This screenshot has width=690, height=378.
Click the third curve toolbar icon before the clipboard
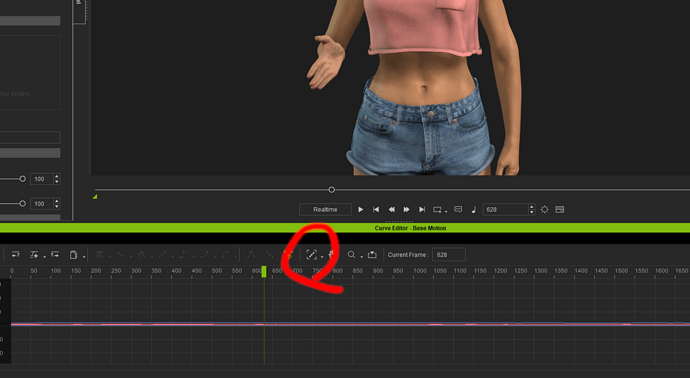55,254
